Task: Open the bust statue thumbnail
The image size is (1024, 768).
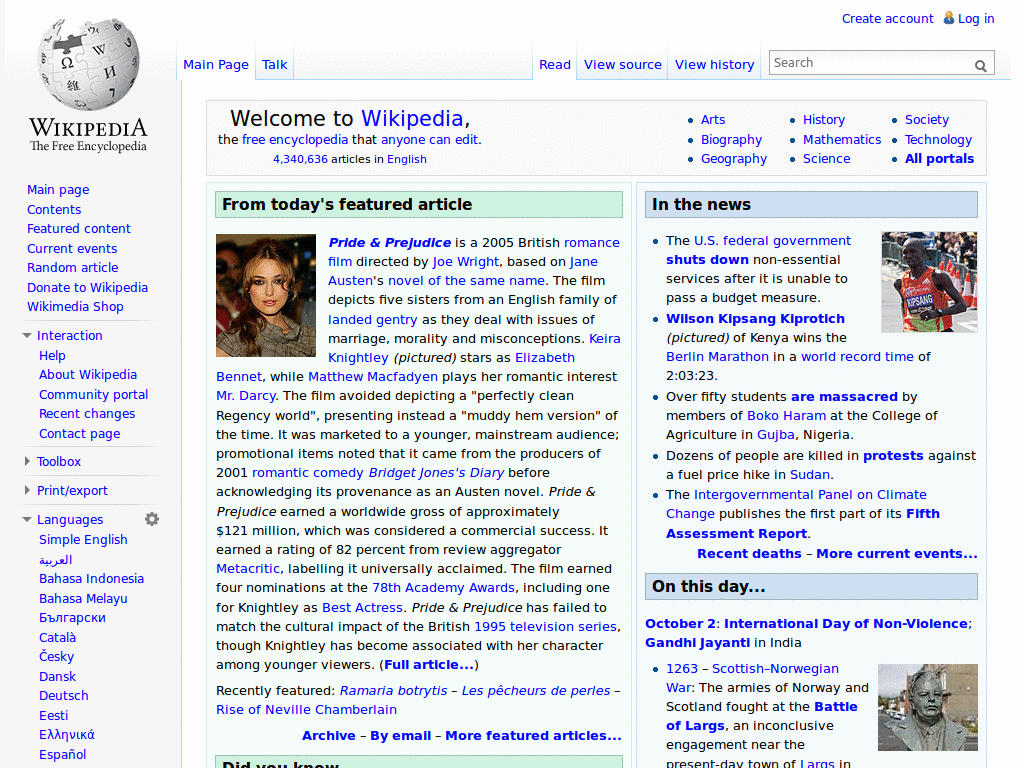Action: pos(927,707)
